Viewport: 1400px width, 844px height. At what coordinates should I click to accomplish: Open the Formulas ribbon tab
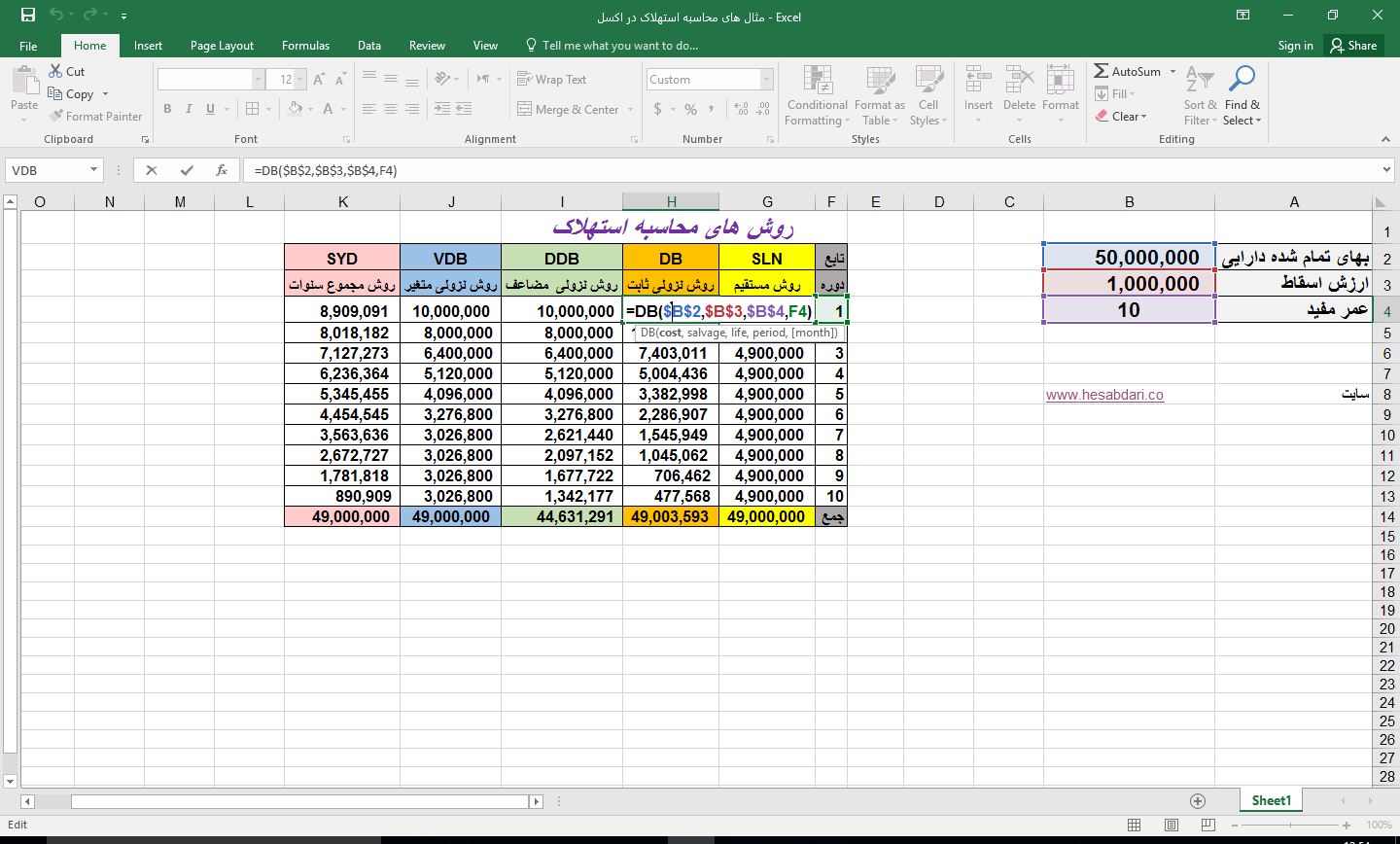[x=305, y=46]
